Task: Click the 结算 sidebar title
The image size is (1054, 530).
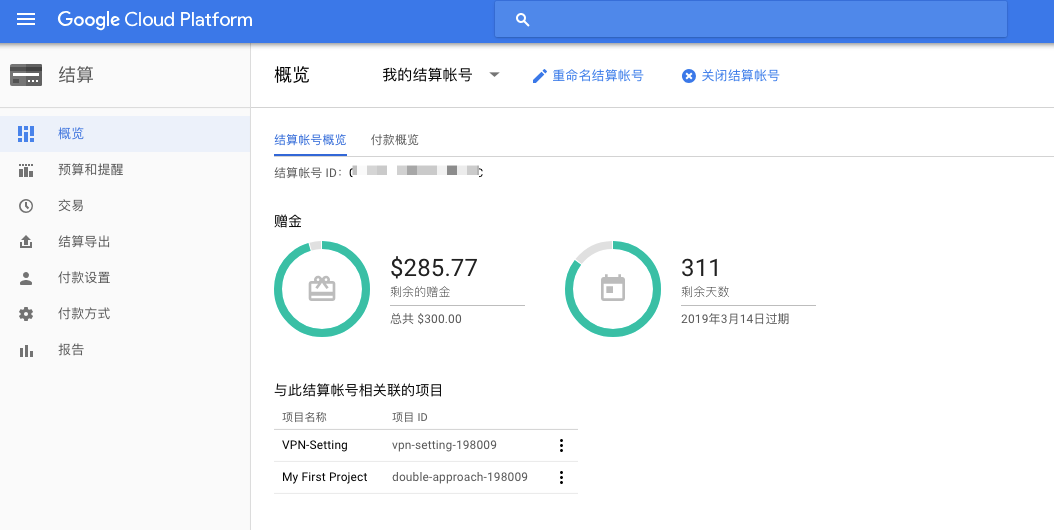Action: (x=76, y=75)
